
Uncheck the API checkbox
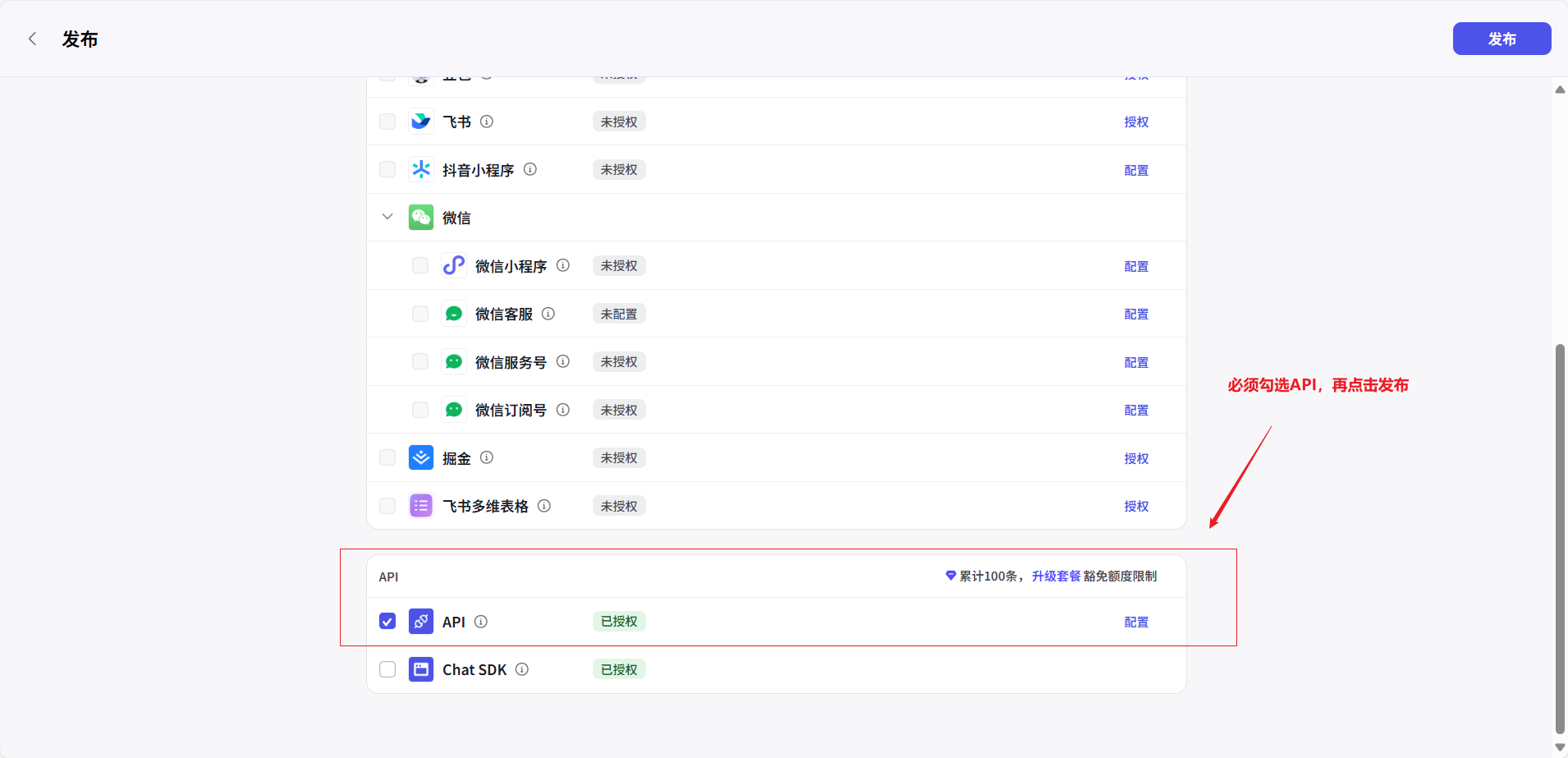pos(387,622)
